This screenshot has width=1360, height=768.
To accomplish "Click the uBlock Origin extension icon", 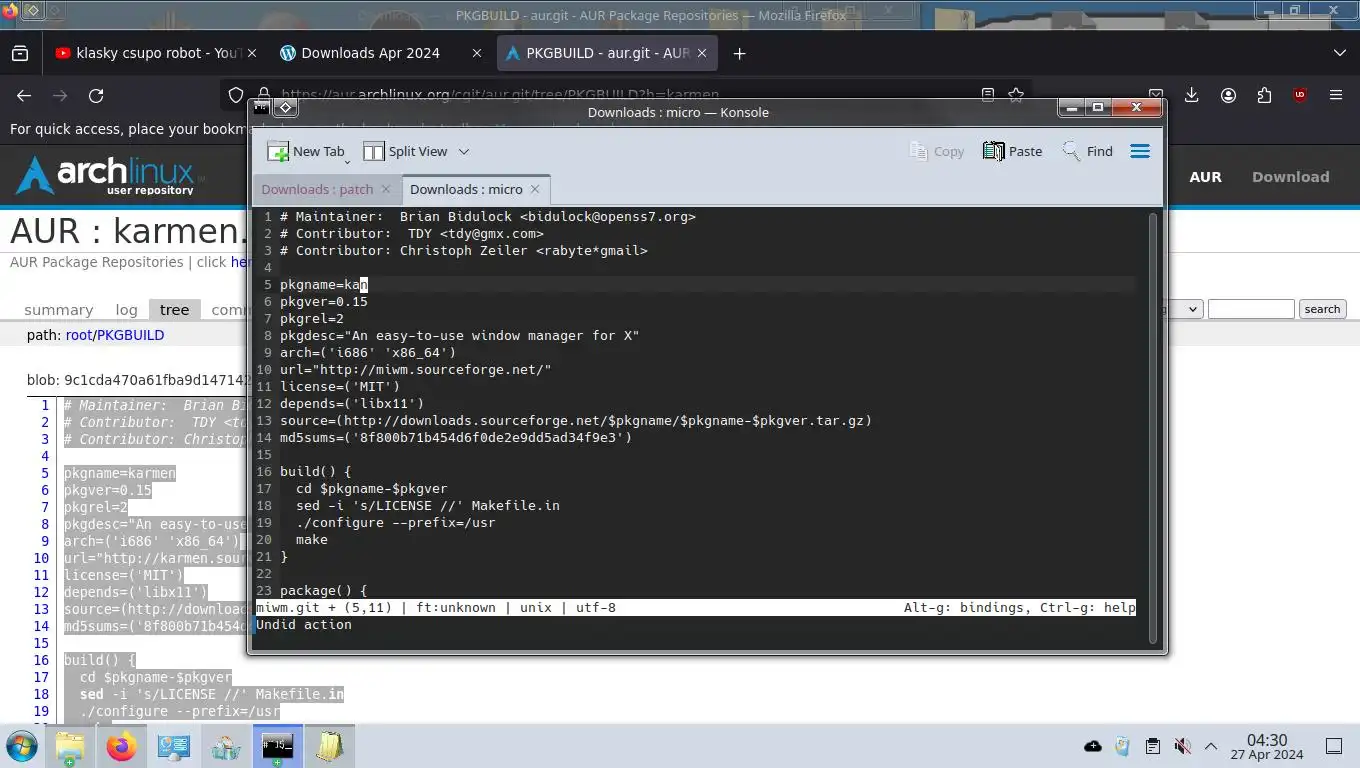I will coord(1300,95).
